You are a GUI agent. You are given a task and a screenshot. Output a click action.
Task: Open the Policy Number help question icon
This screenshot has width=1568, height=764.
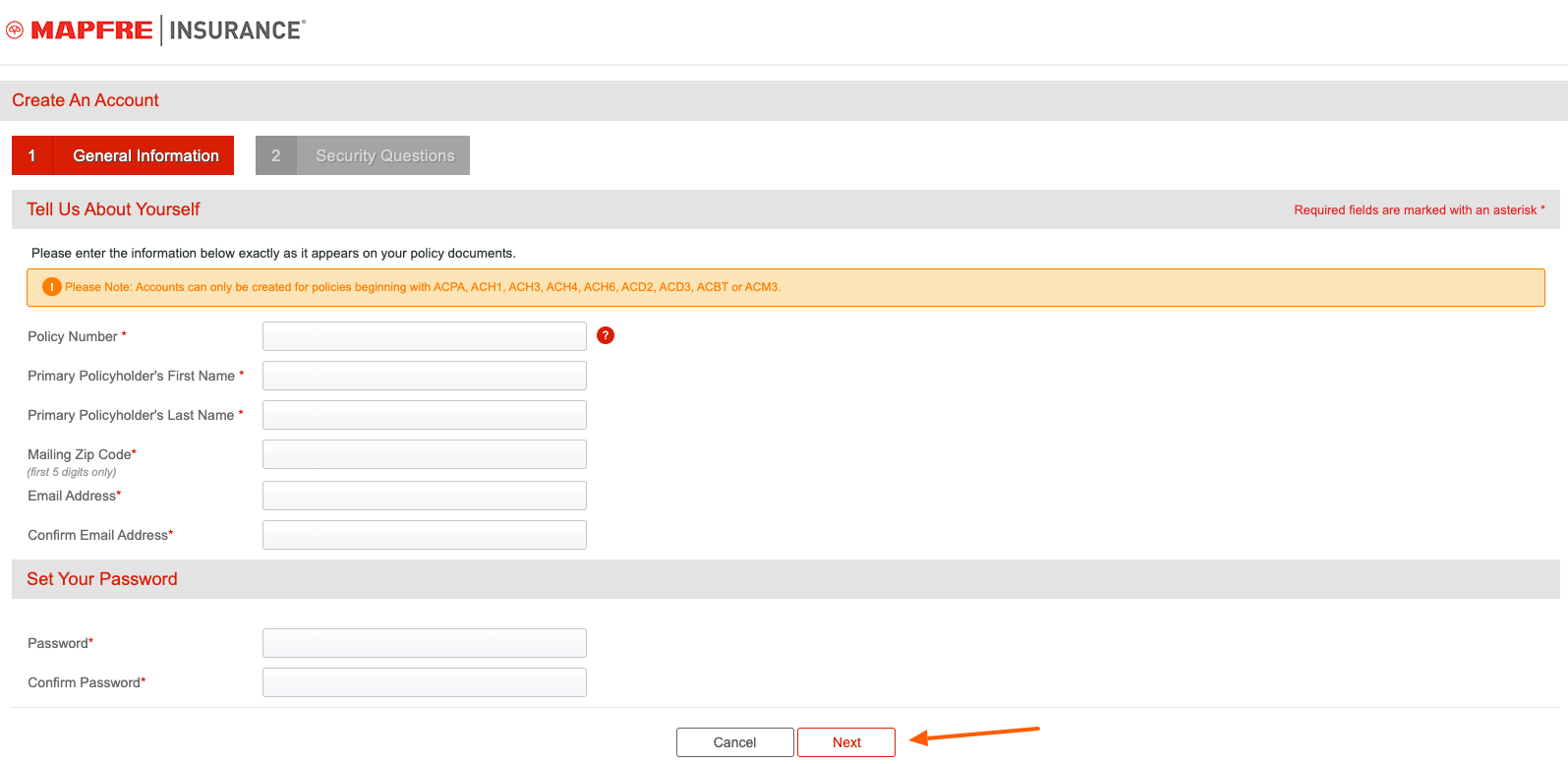point(606,335)
